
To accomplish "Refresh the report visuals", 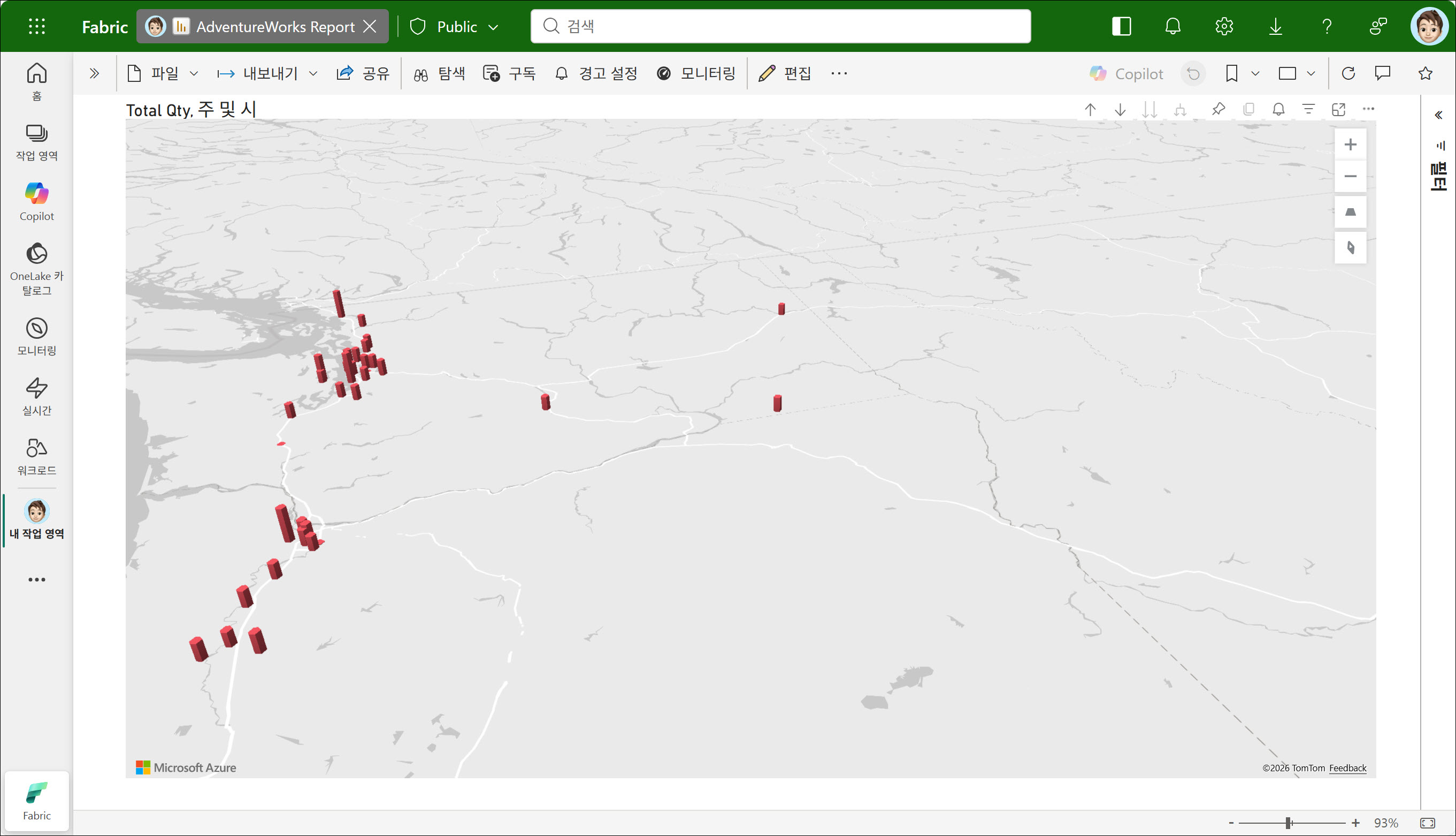I will [1348, 73].
